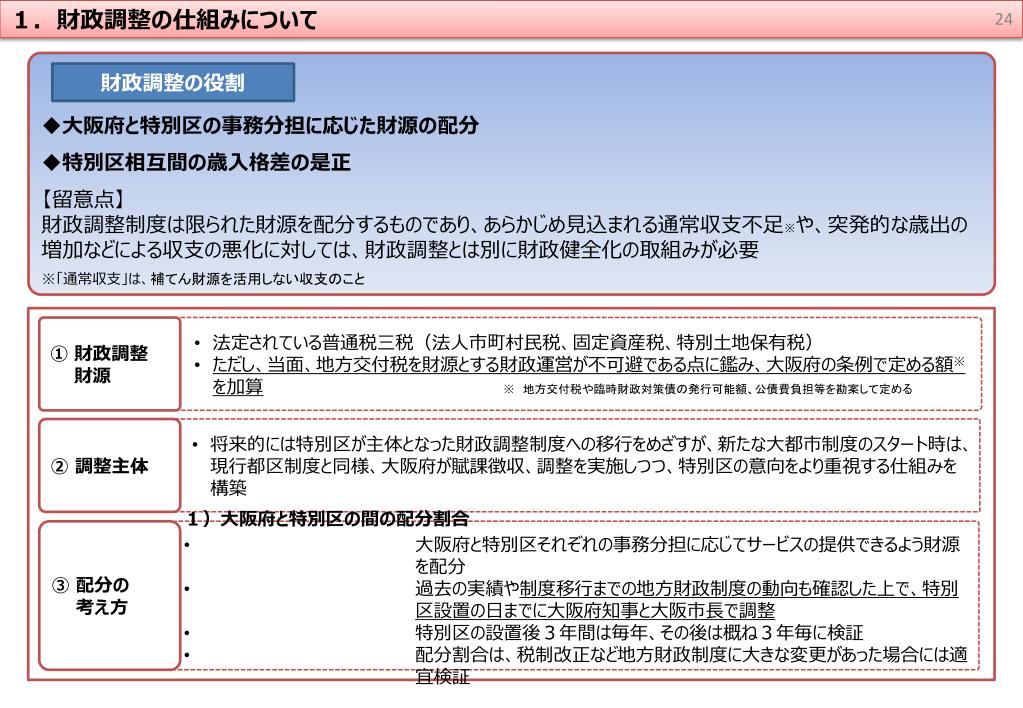
Task: Click the bullet 特別区の設置後３年間は毎年
Action: (x=639, y=632)
